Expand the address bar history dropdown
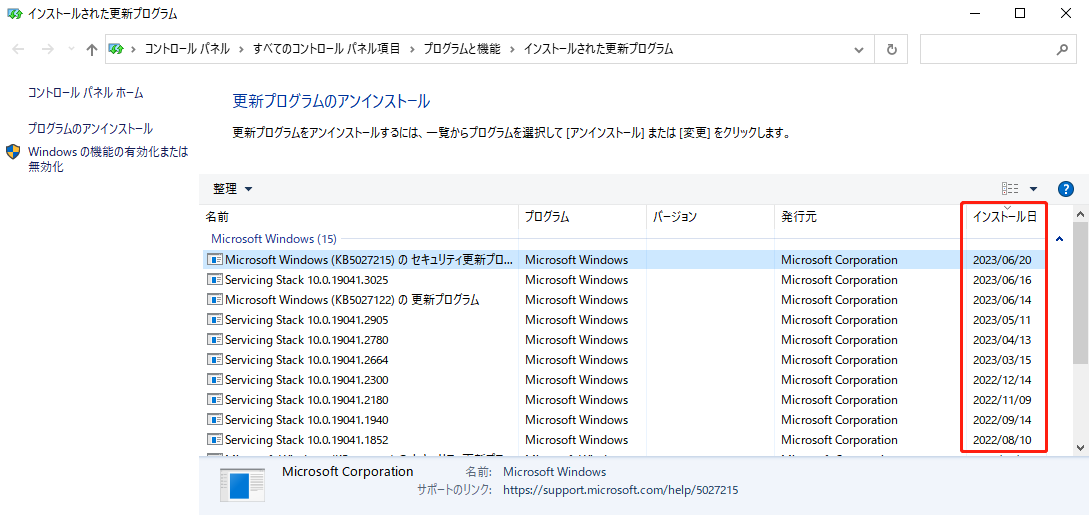Screen dimensions: 1089x515 click(858, 49)
